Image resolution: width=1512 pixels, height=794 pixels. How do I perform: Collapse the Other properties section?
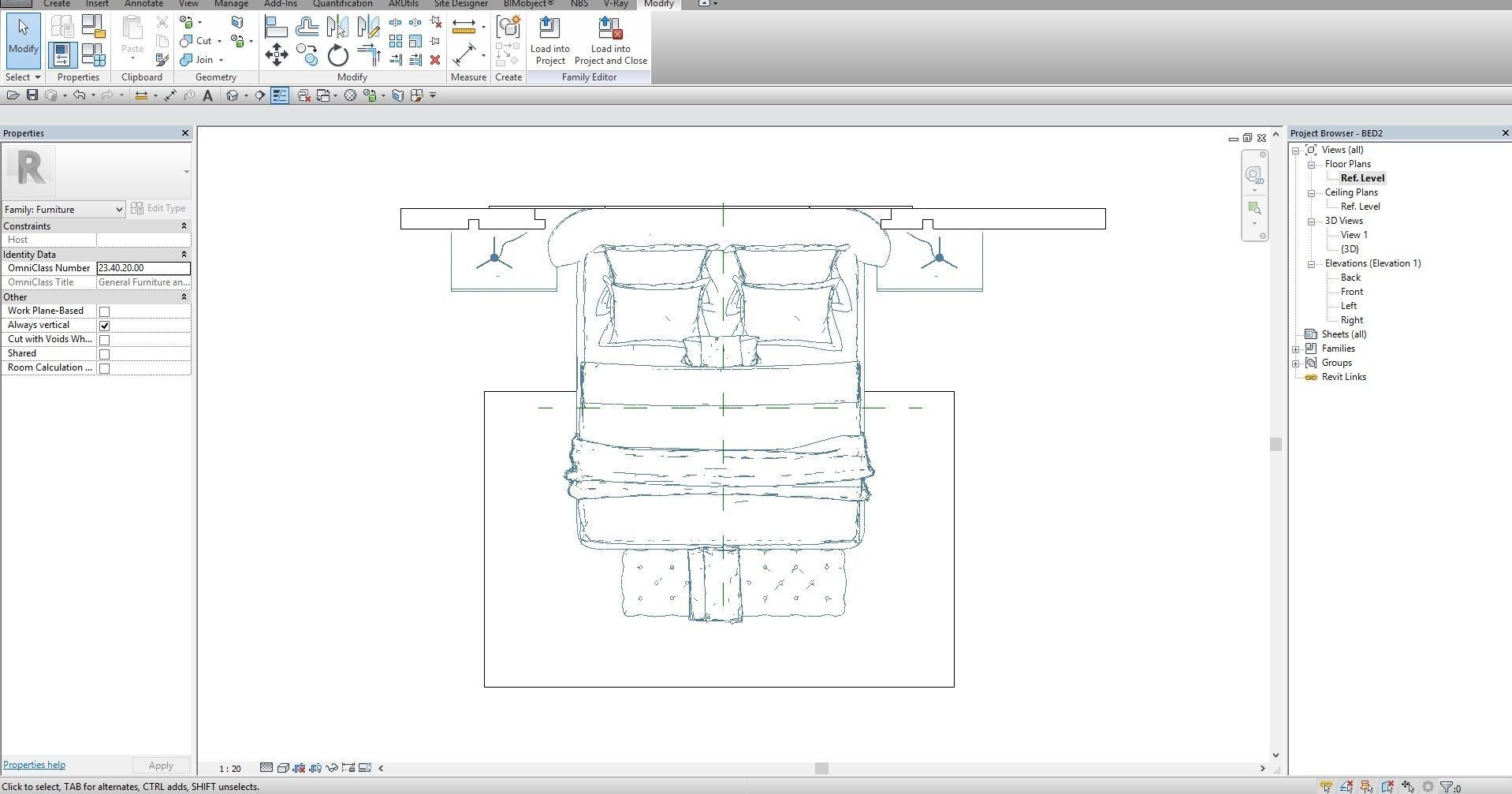point(184,297)
